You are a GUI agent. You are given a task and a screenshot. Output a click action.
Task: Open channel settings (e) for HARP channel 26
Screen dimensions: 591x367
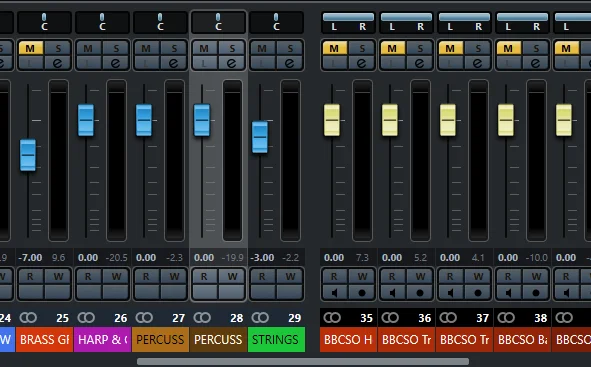click(116, 63)
